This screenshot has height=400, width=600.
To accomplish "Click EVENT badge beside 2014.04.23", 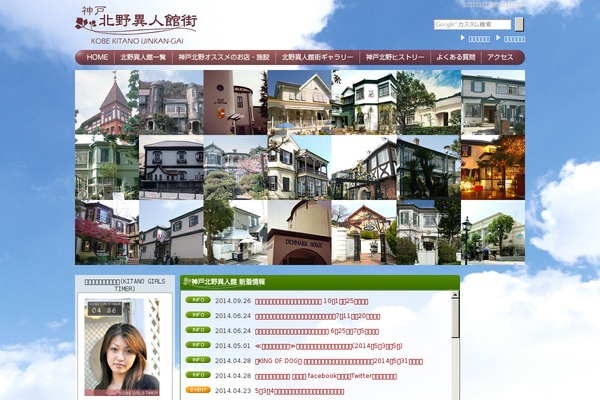I will point(198,390).
